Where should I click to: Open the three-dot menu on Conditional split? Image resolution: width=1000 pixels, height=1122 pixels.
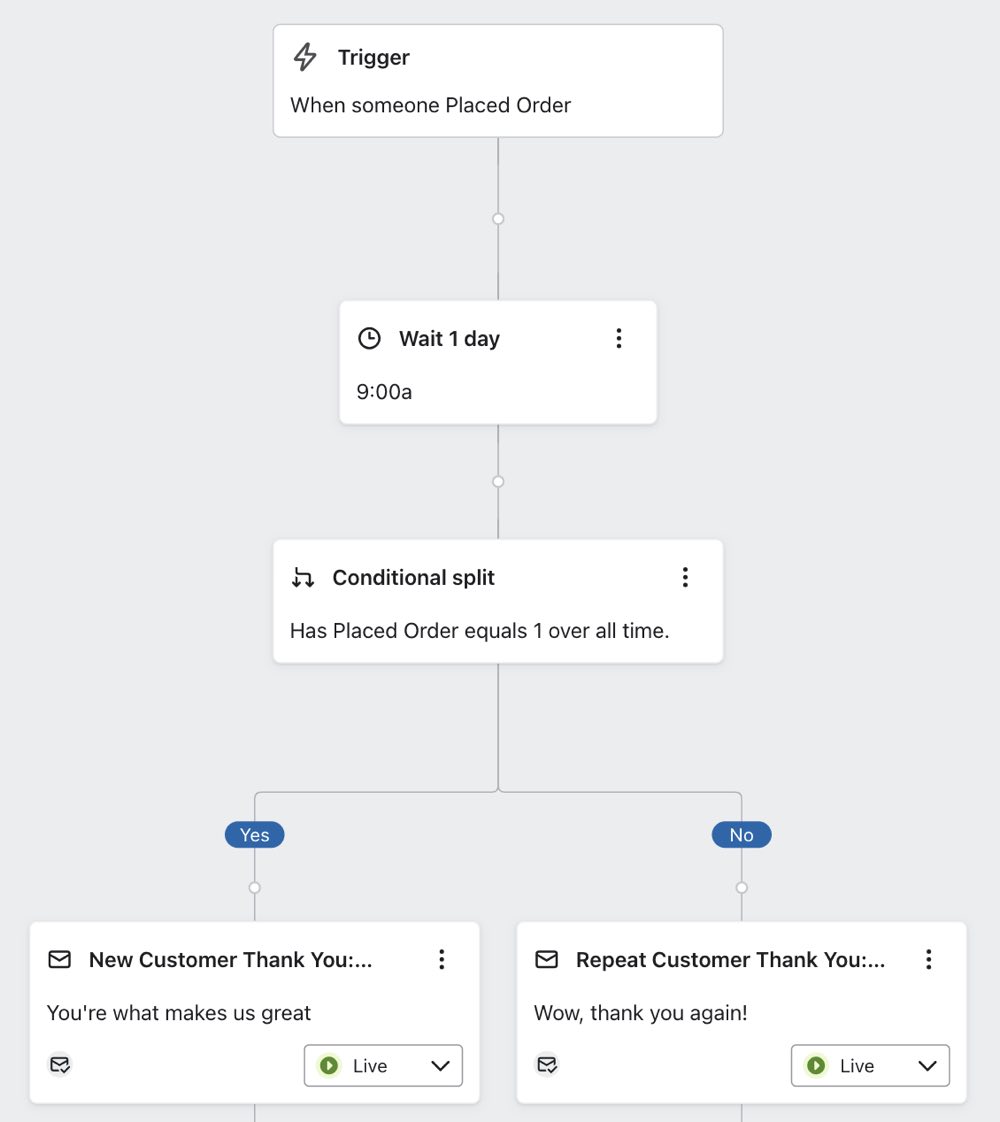point(685,577)
